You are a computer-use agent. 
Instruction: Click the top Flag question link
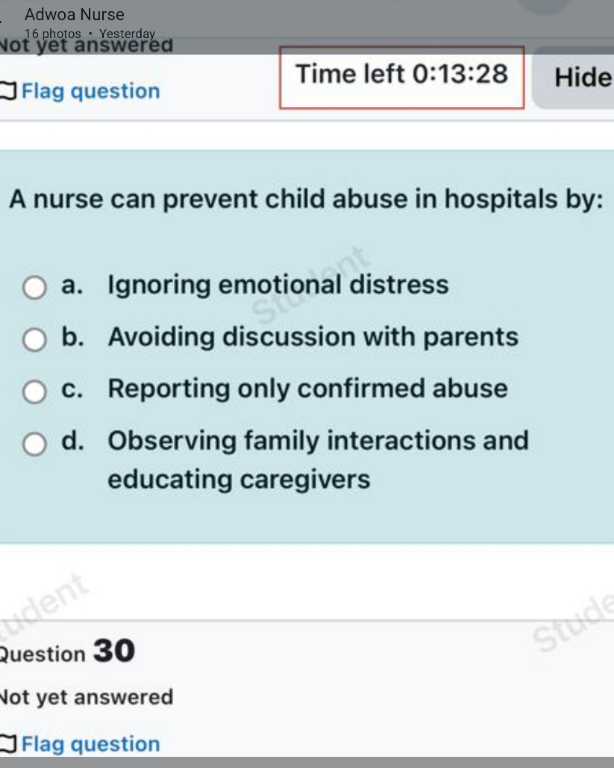pyautogui.click(x=91, y=91)
